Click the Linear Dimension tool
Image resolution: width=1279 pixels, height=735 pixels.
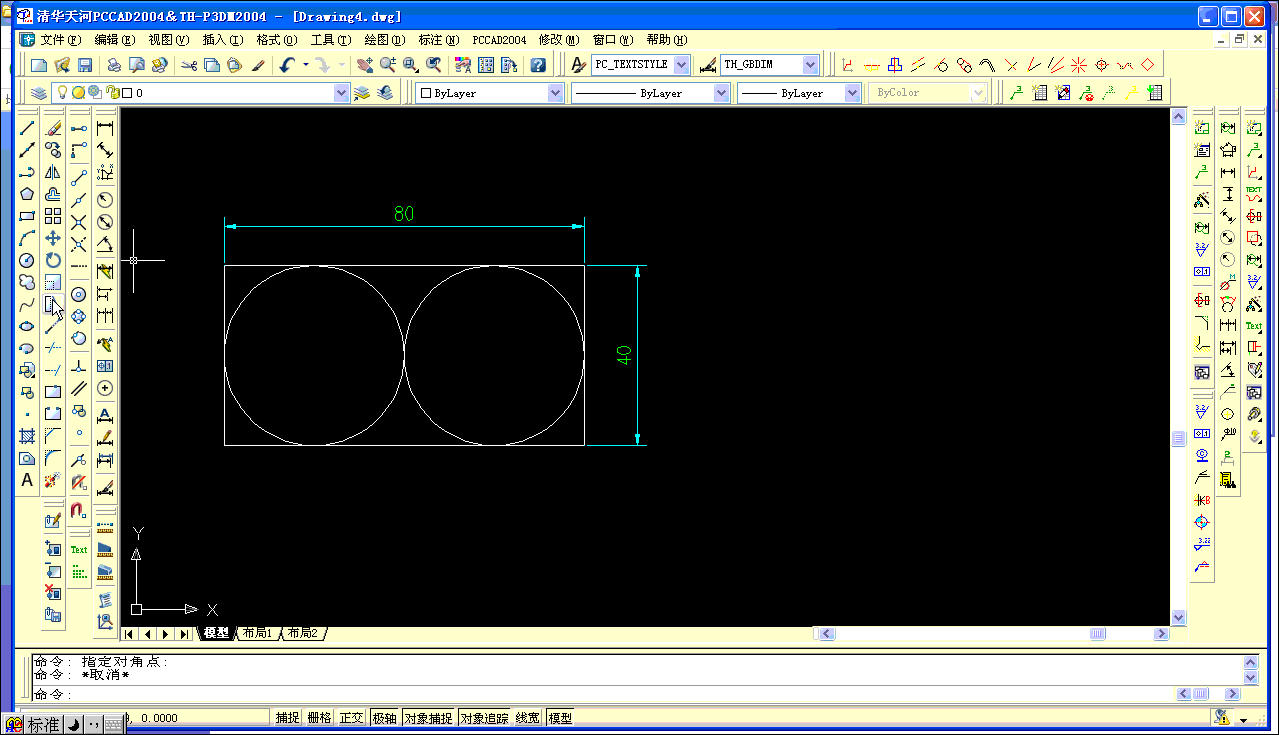(105, 128)
